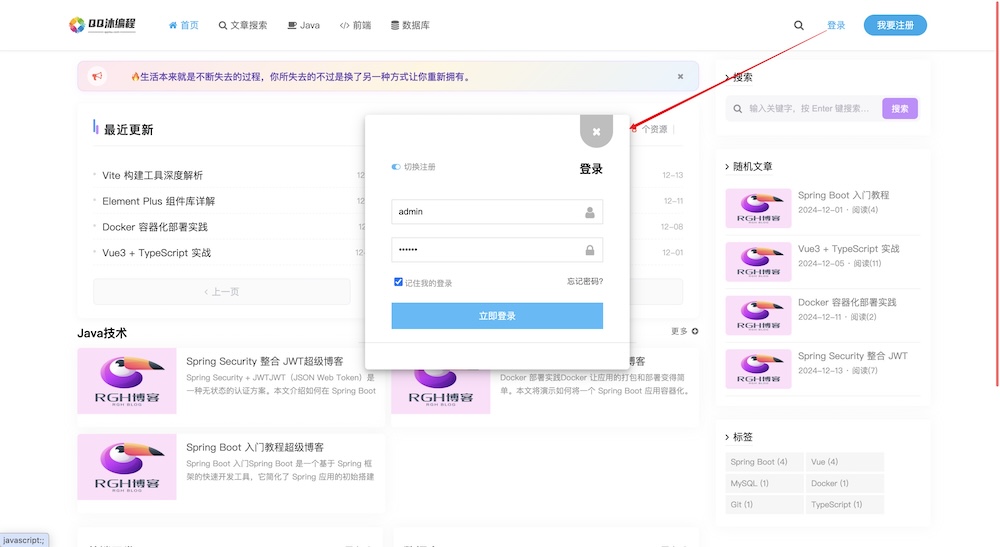Viewport: 1000px width, 547px height.
Task: Click the site logo in header
Action: click(x=103, y=25)
